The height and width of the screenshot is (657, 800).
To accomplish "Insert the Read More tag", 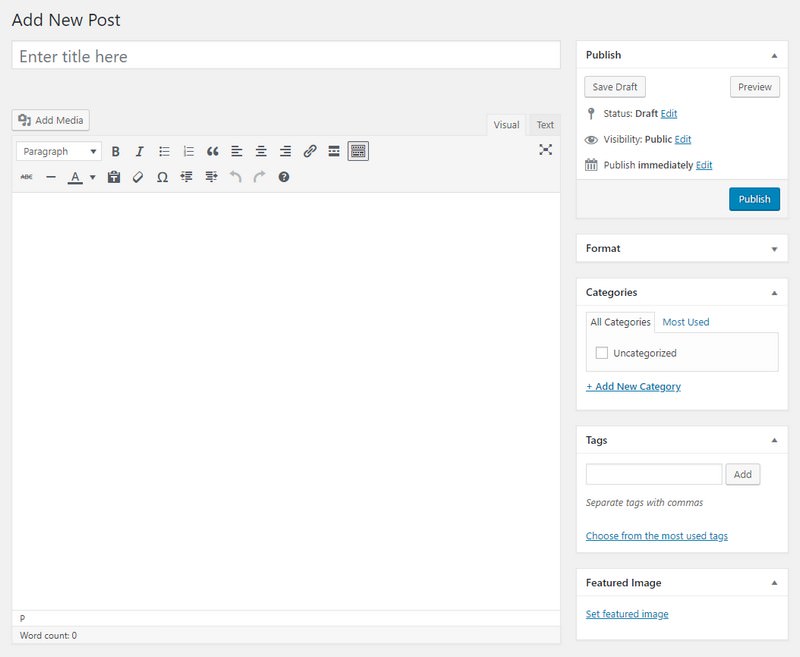I will (x=334, y=151).
